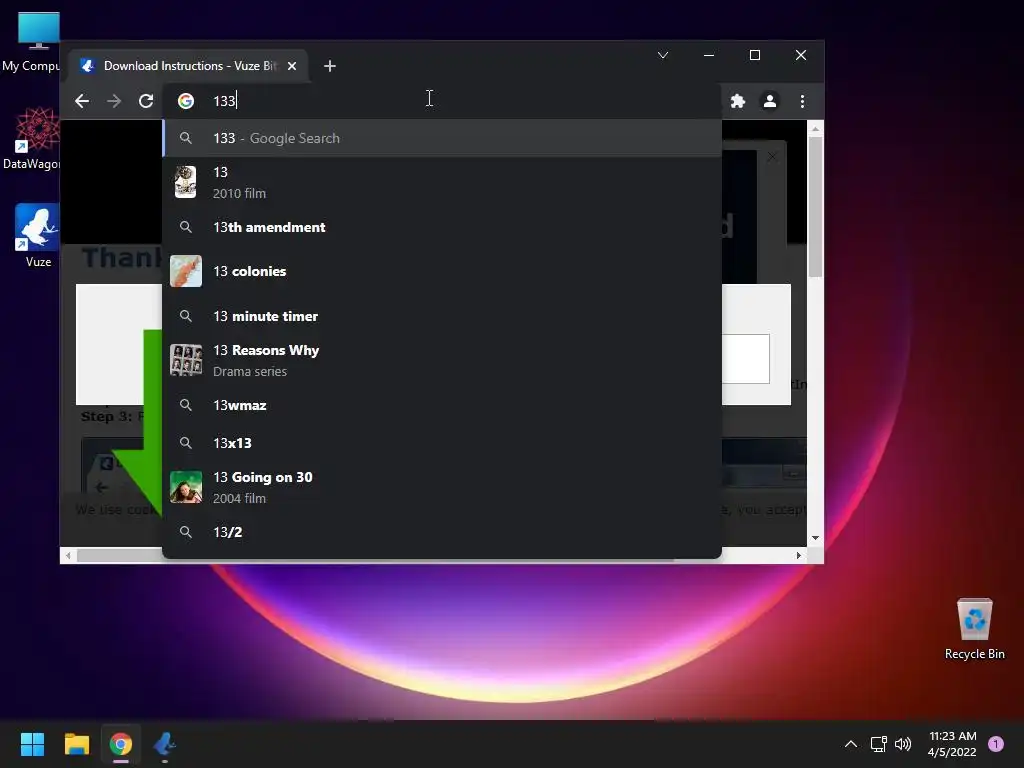Open the Chrome profile avatar icon
Image resolution: width=1024 pixels, height=768 pixels.
tap(770, 101)
